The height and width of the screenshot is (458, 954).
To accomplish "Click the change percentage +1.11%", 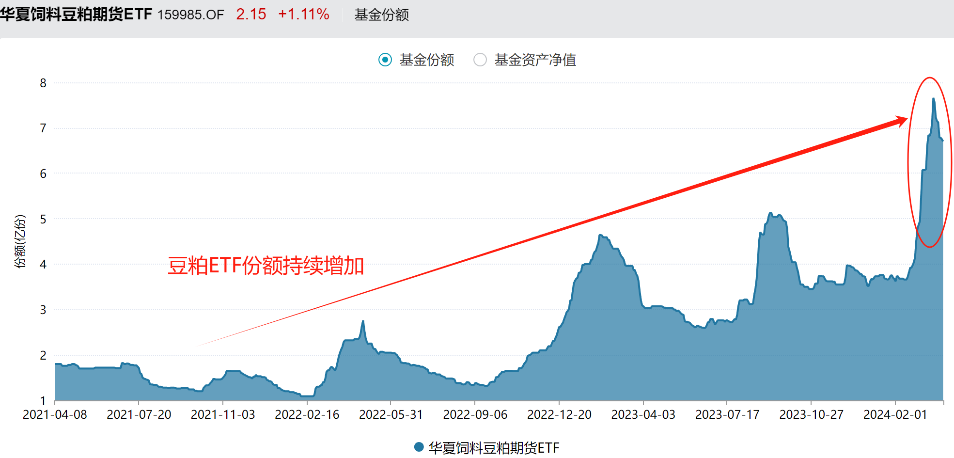I will coord(304,15).
